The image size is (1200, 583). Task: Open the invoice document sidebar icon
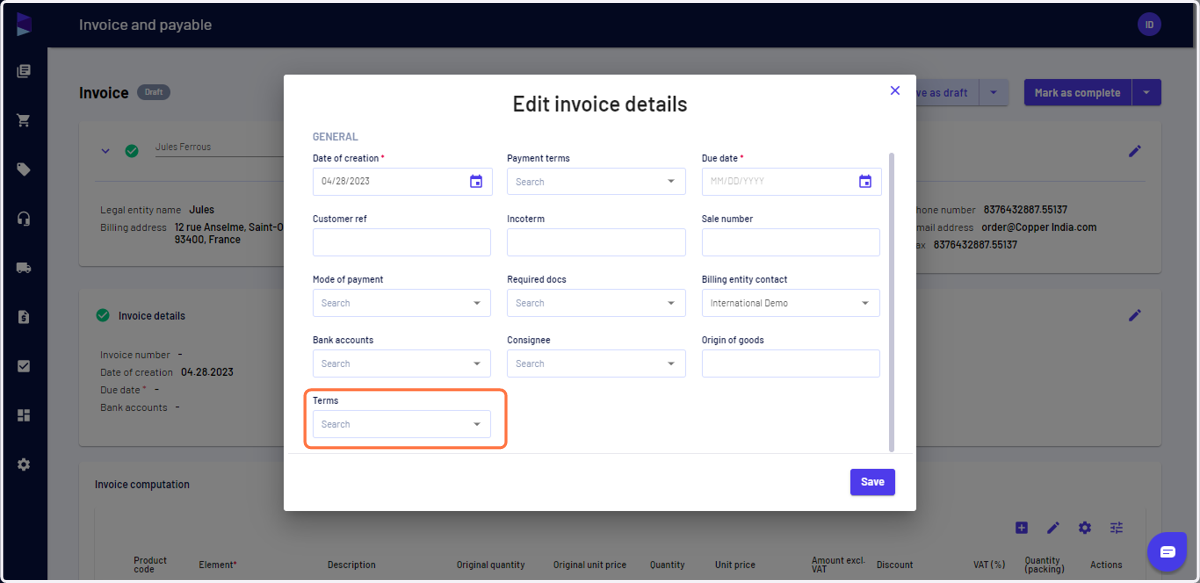pos(24,317)
